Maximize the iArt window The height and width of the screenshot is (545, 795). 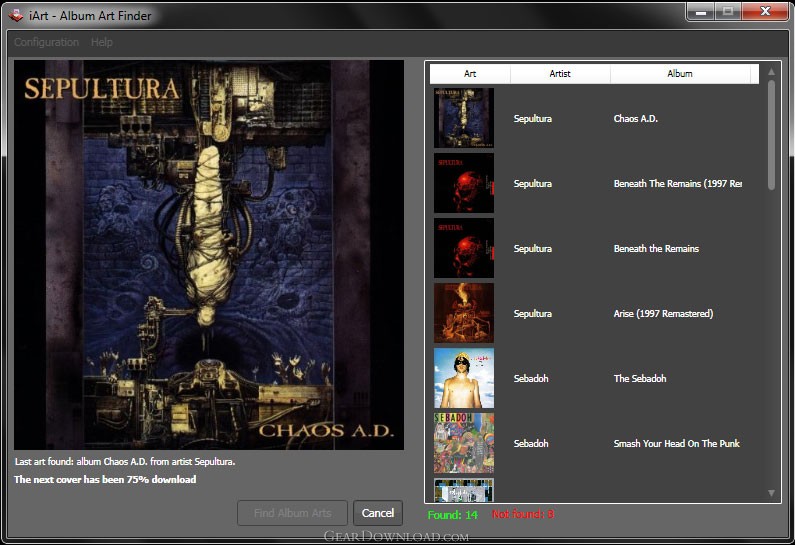pyautogui.click(x=728, y=11)
